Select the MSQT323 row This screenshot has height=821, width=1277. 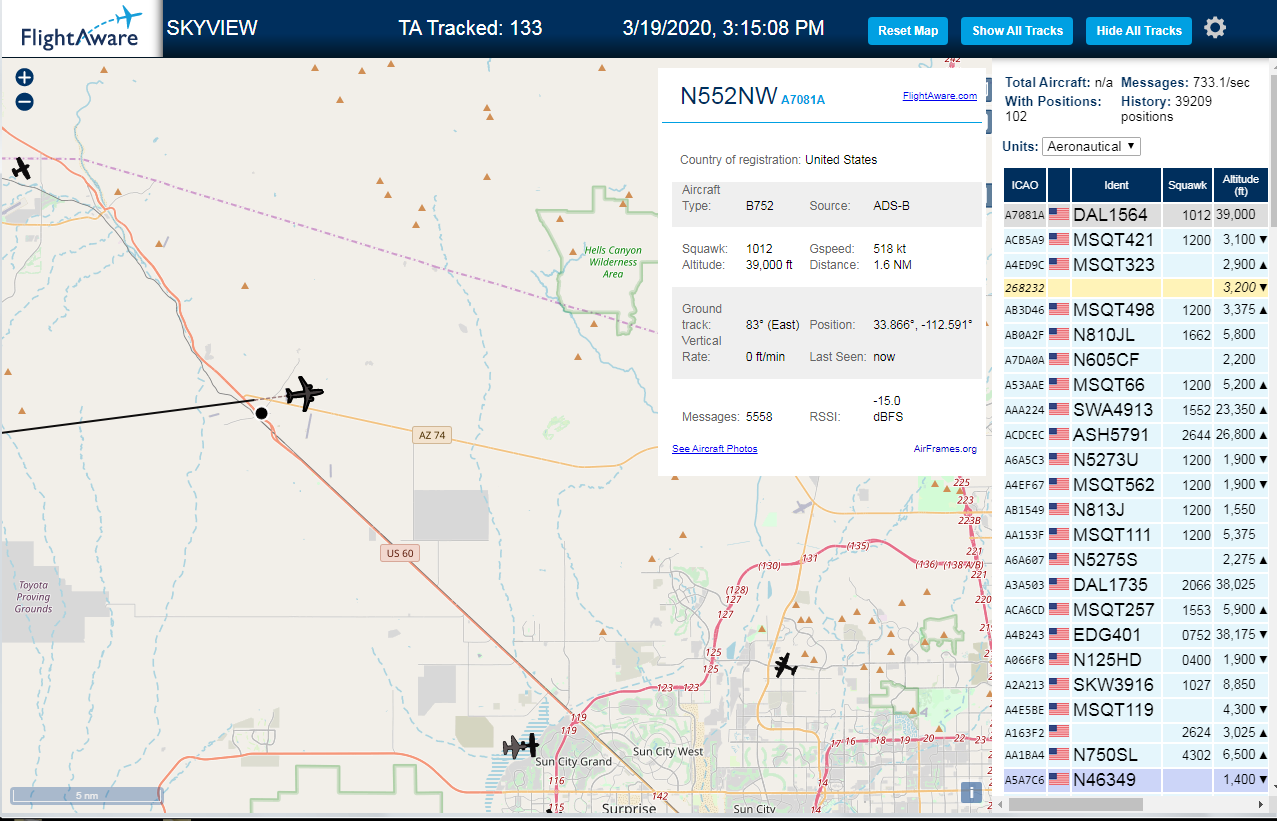click(x=1136, y=265)
